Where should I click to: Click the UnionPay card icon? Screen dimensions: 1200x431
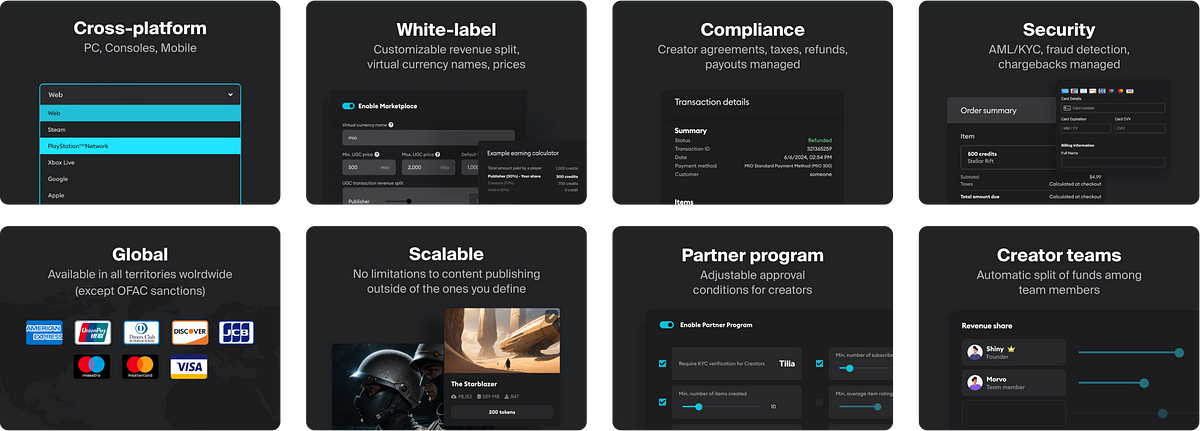point(93,332)
